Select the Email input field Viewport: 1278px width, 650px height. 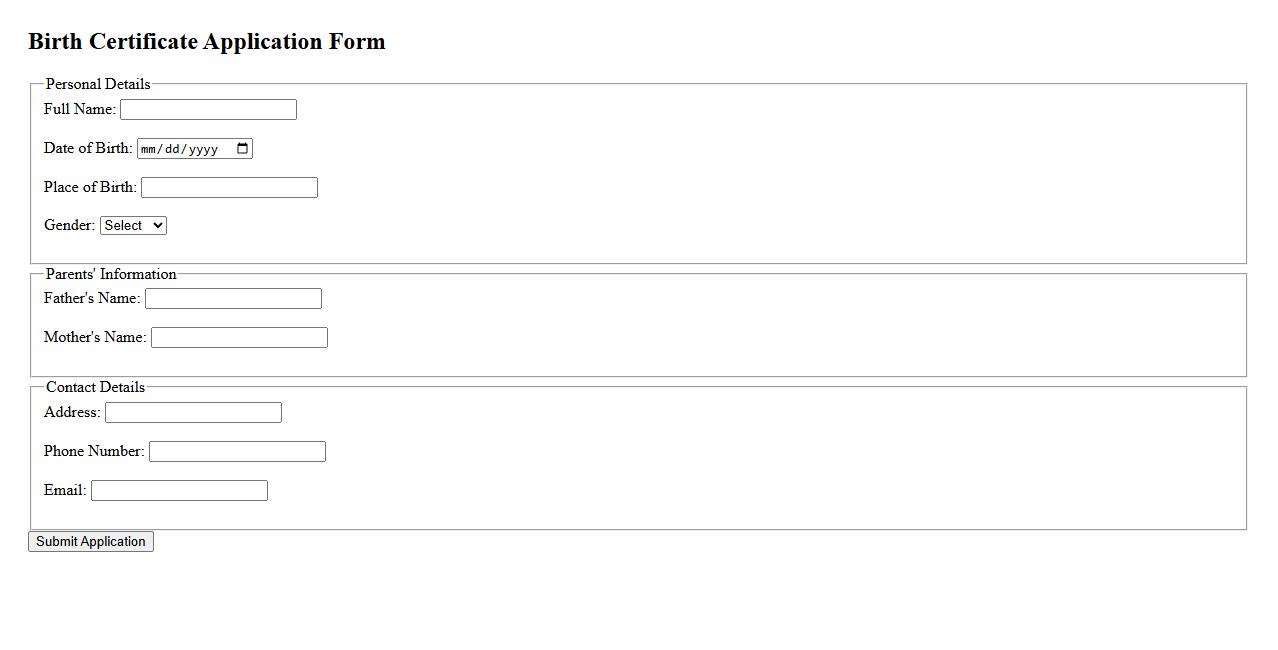[179, 491]
